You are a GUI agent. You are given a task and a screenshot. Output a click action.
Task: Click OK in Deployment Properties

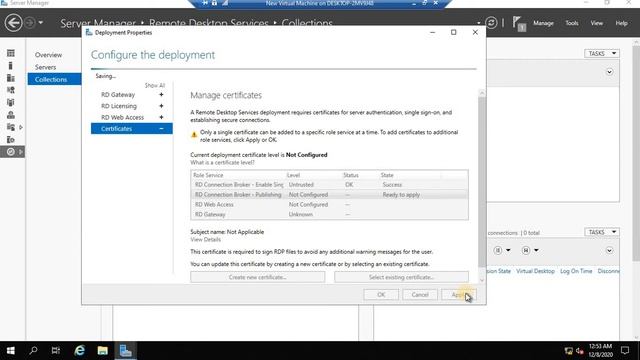coord(381,295)
